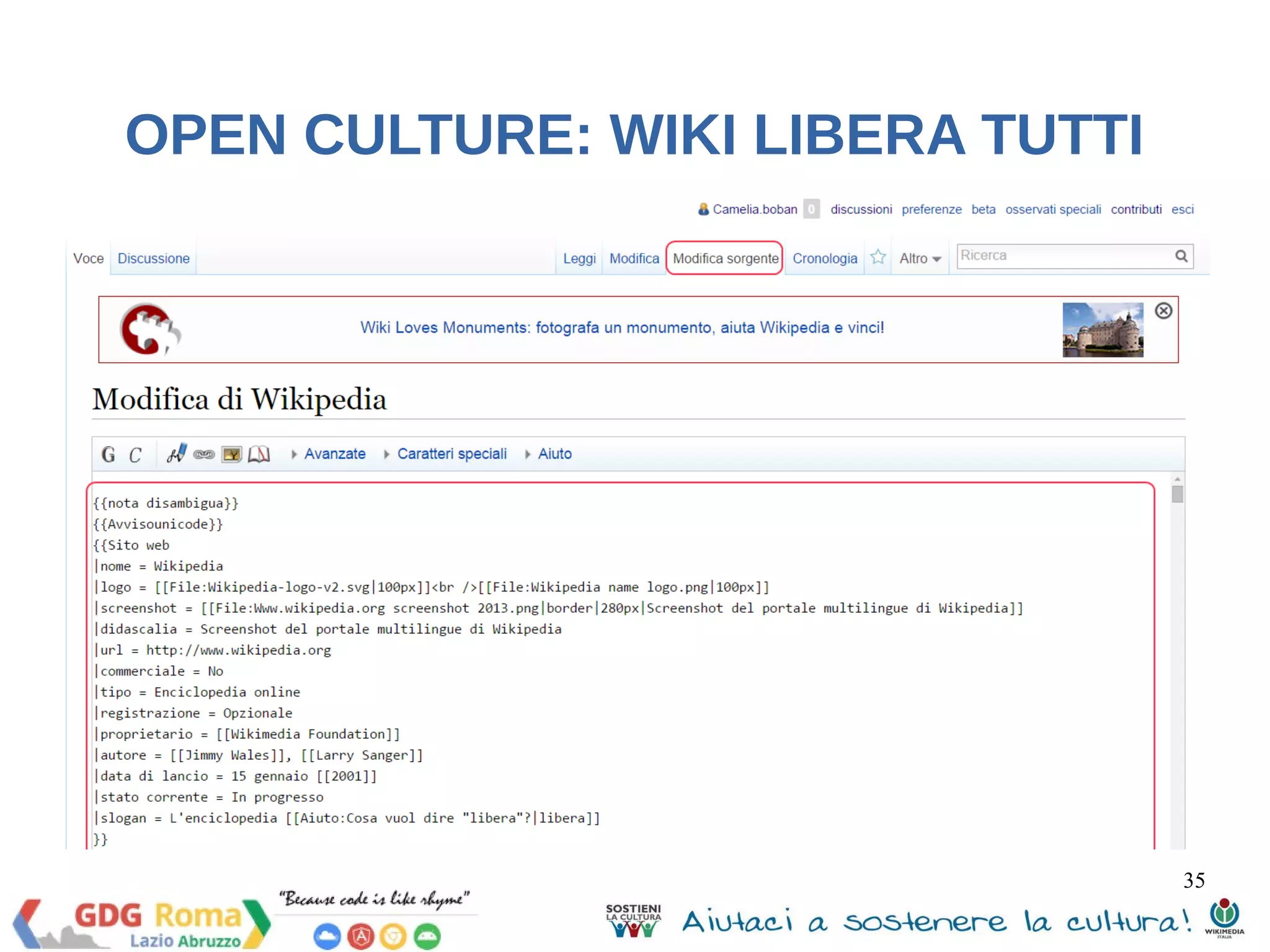Click the line "|data di lancio = 15 gennaio [[2001]]"

click(235, 776)
